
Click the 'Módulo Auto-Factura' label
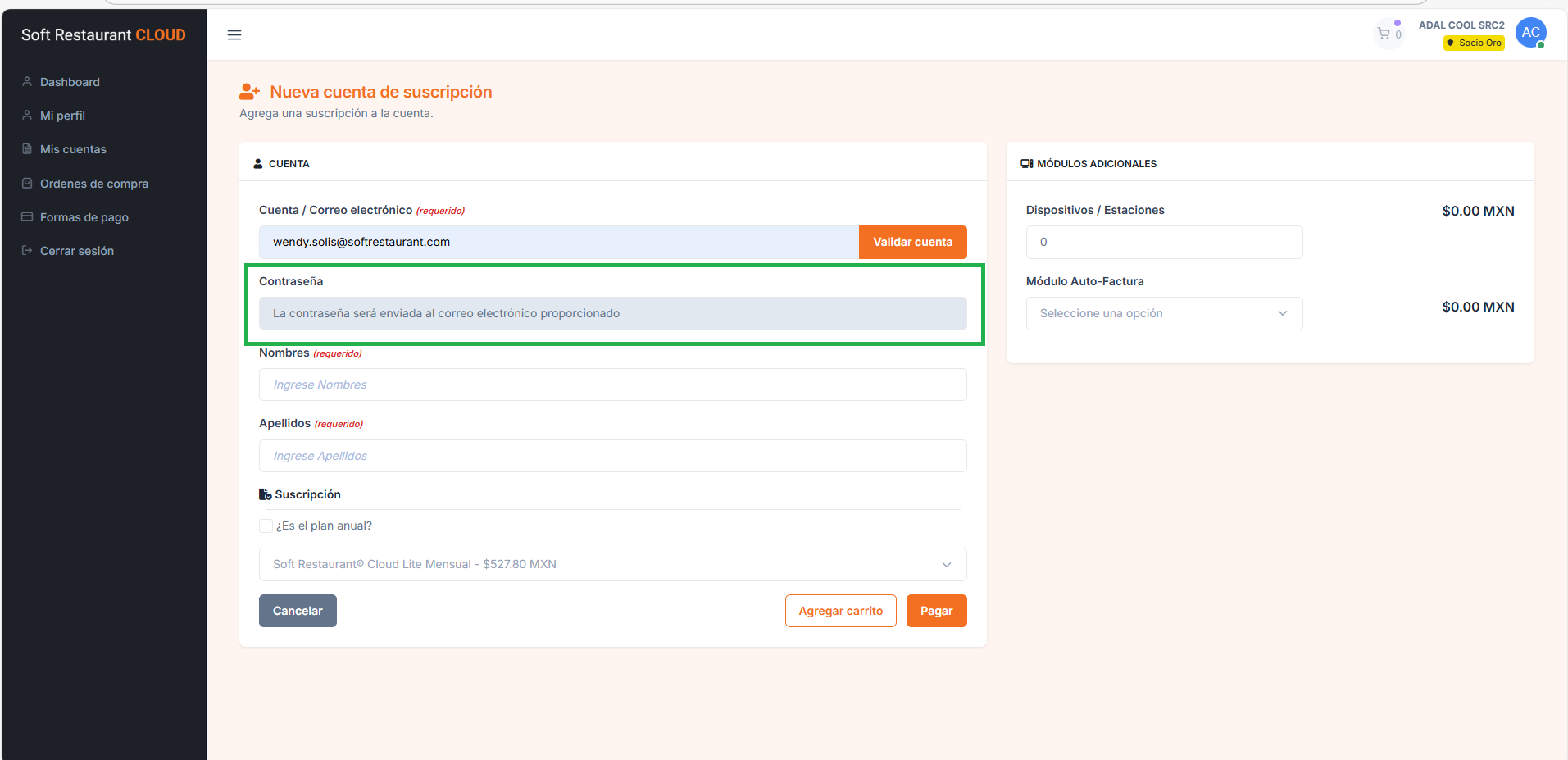(x=1084, y=281)
